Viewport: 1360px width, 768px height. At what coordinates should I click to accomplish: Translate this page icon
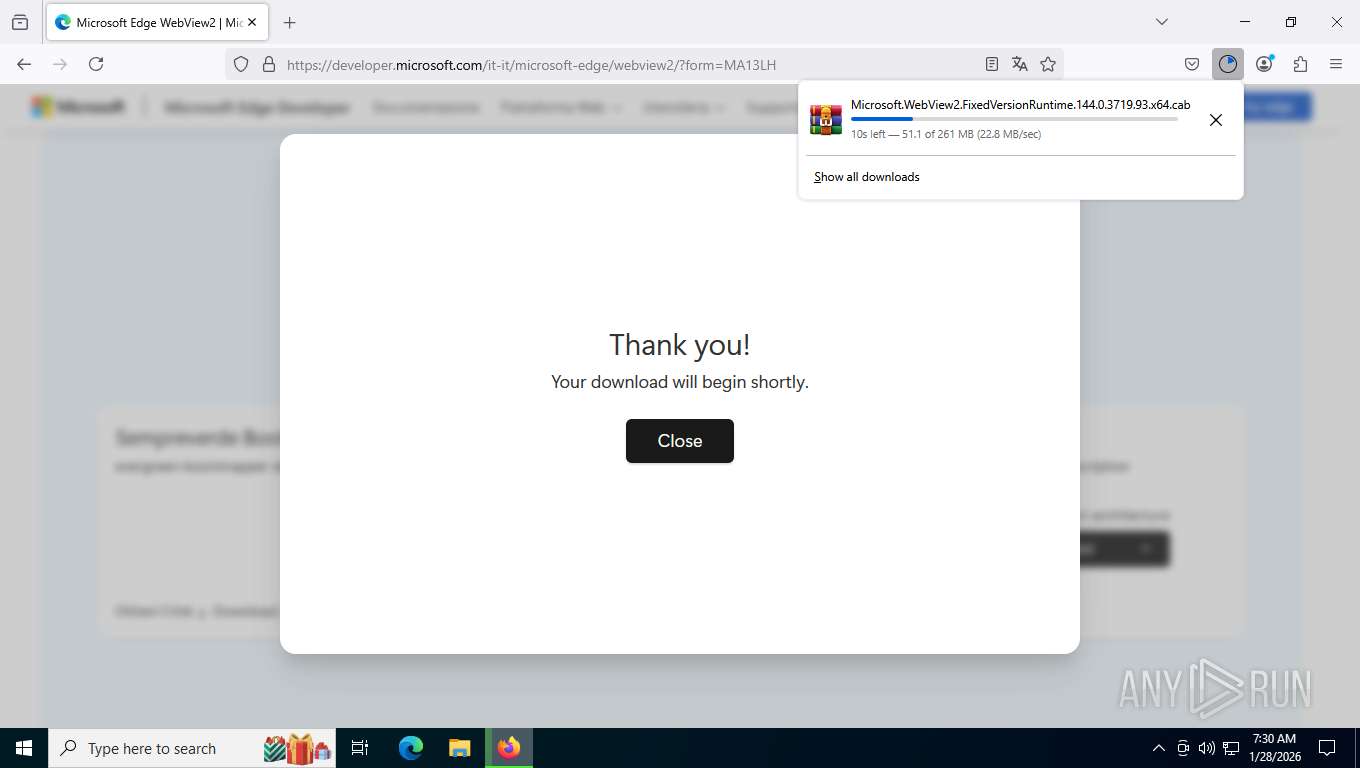(1020, 64)
